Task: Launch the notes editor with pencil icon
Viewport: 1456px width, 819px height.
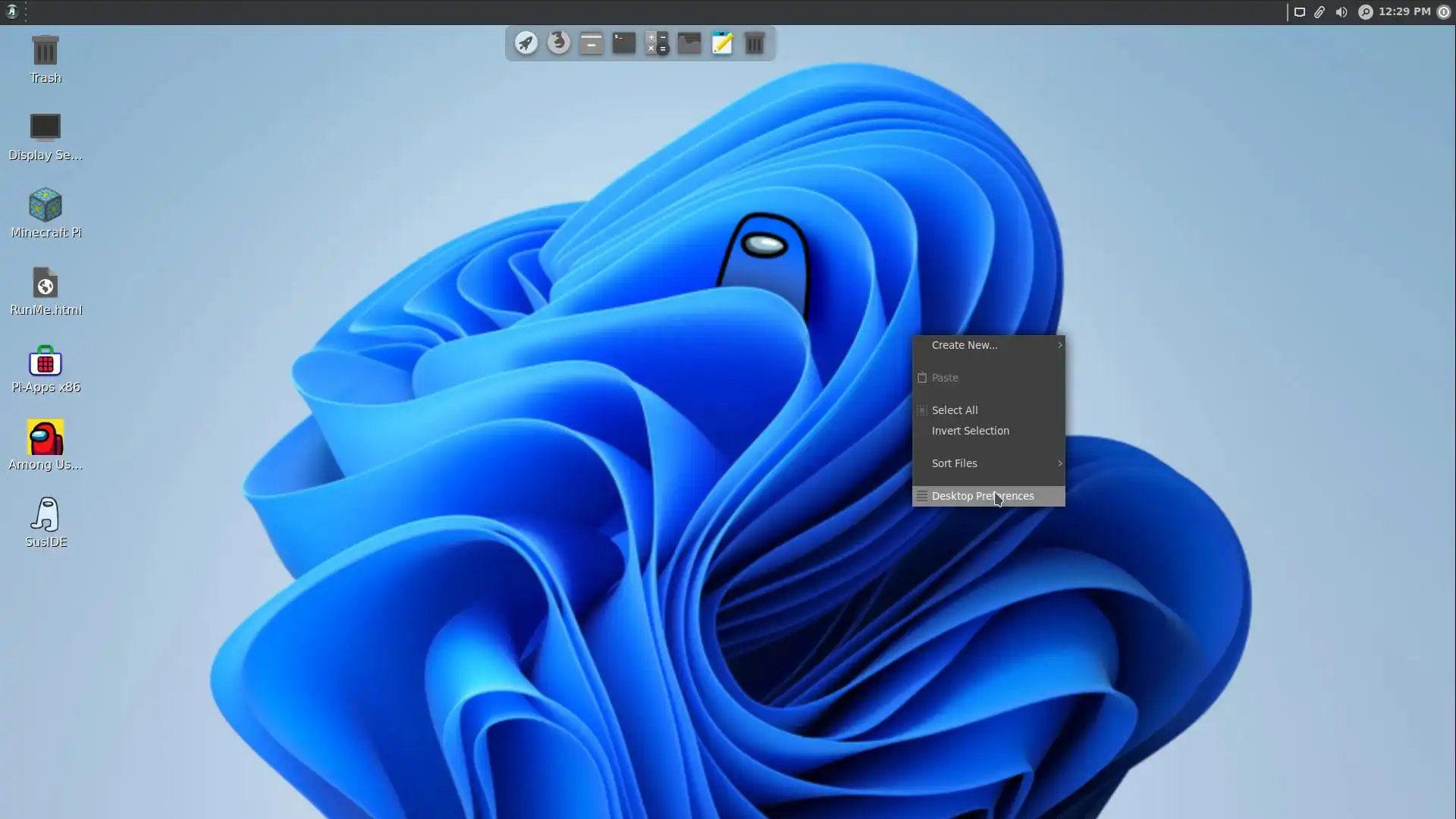Action: [x=722, y=43]
